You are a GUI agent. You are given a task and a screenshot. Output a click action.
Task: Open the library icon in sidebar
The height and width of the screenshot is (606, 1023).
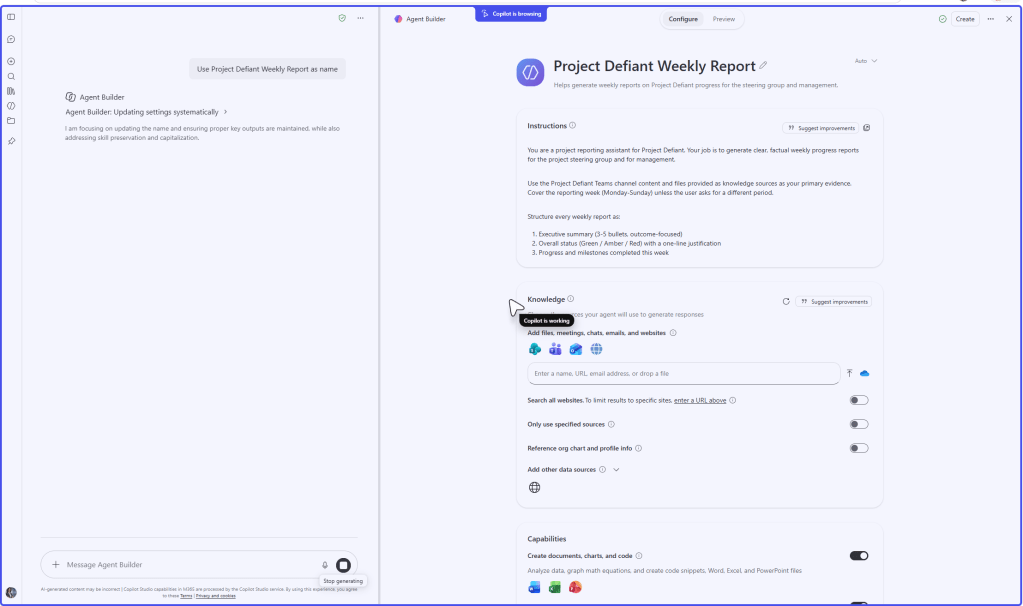11,91
